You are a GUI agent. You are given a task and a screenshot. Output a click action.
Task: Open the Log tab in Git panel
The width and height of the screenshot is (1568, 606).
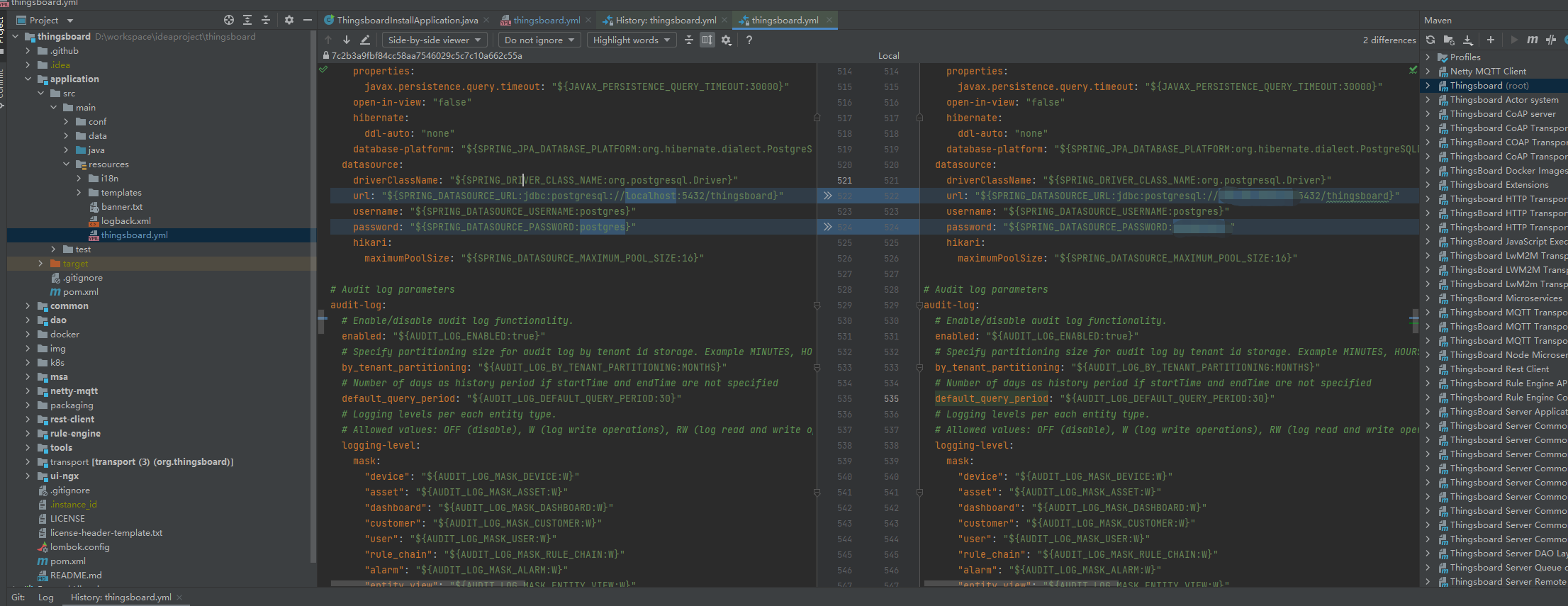click(45, 597)
